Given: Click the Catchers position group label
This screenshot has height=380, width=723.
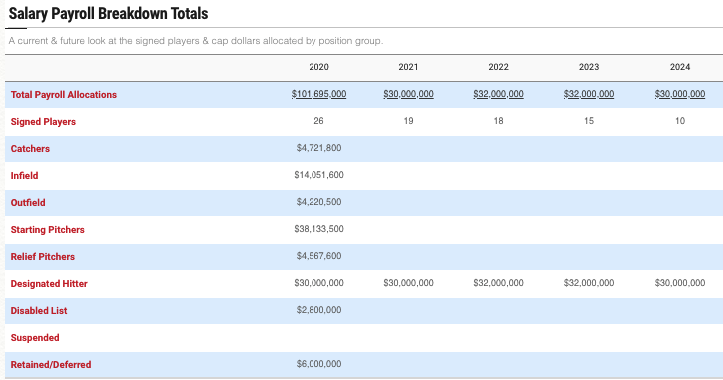Looking at the screenshot, I should coord(30,148).
